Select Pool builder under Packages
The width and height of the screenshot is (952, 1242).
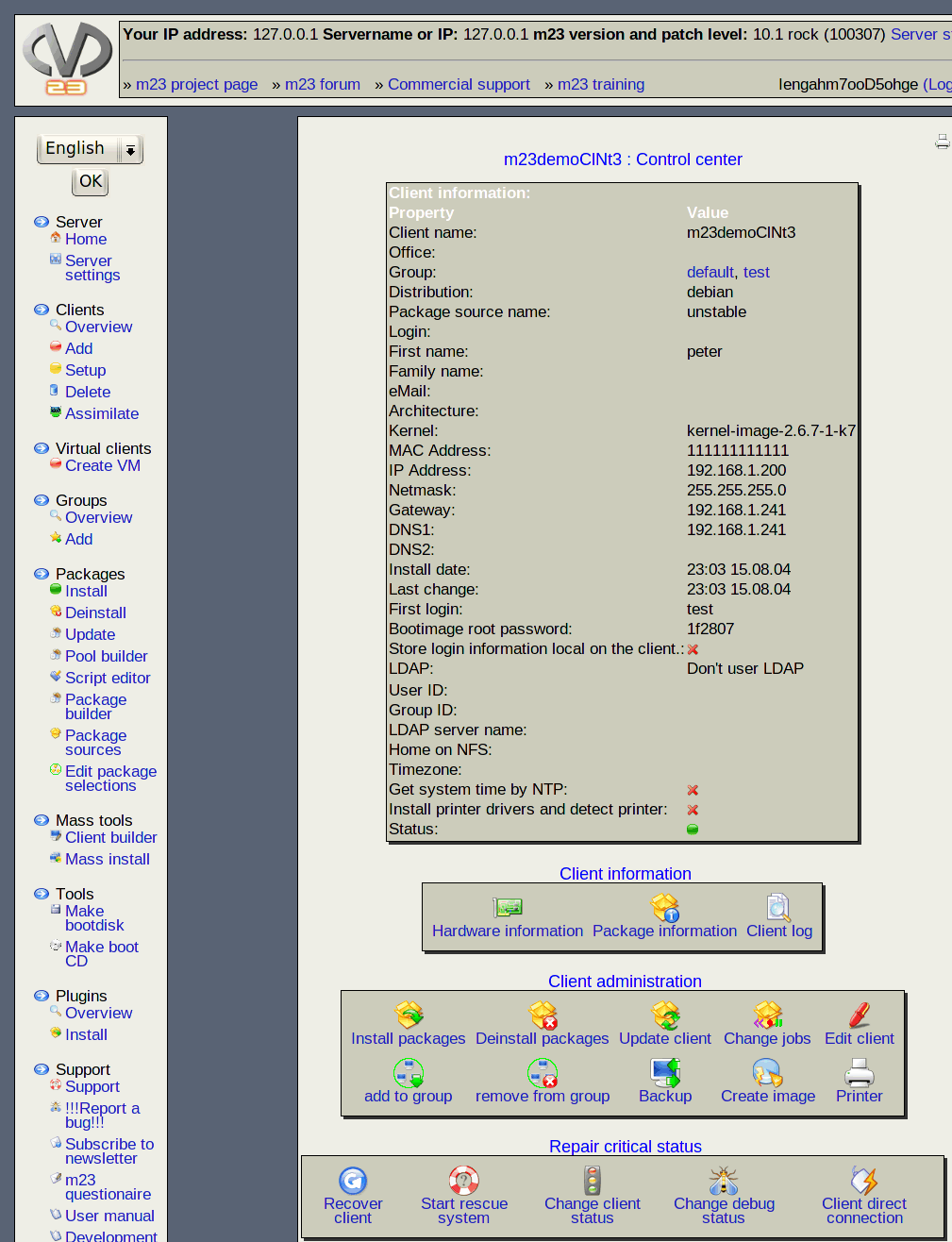click(x=106, y=656)
